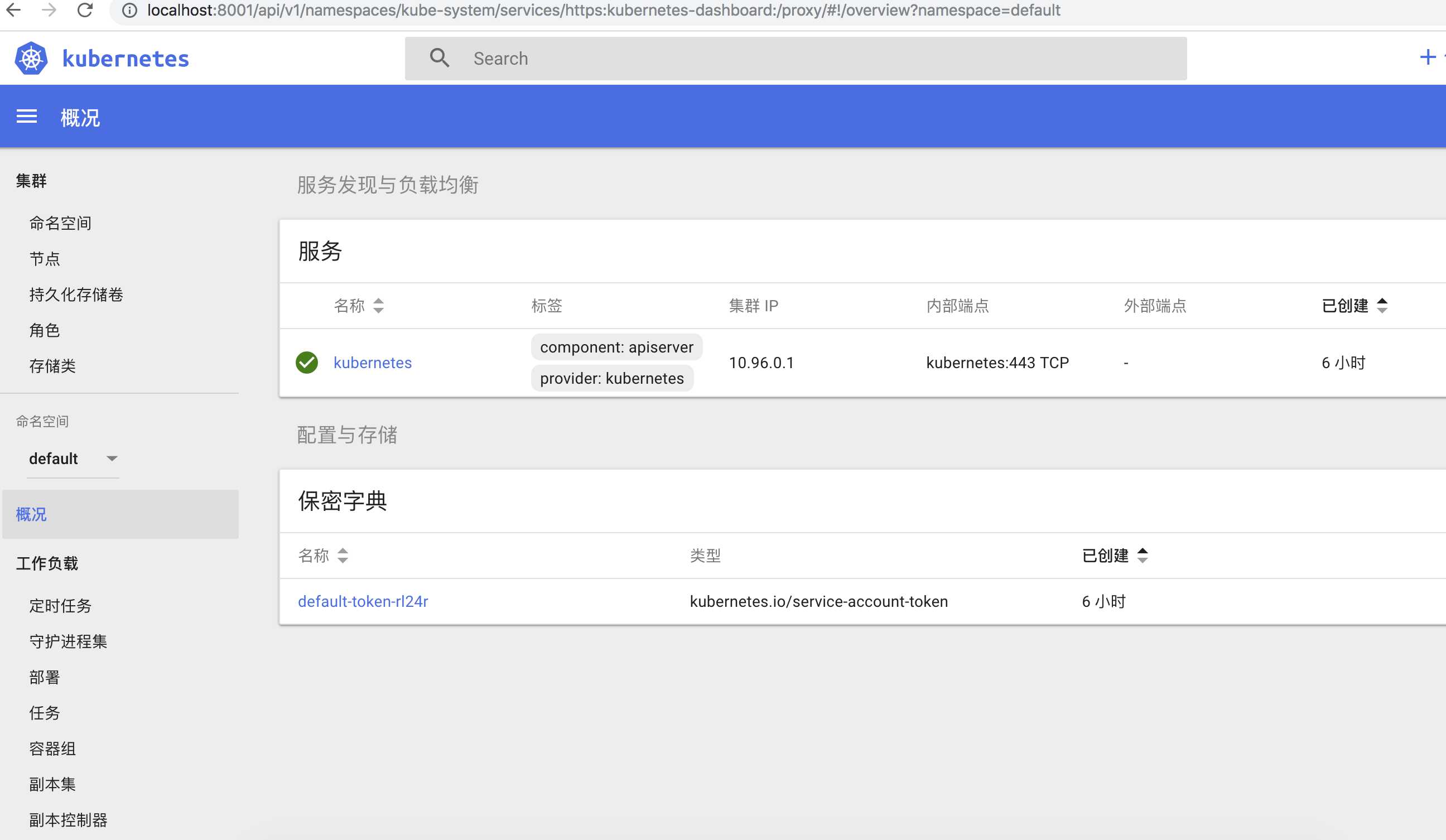The height and width of the screenshot is (840, 1446).
Task: Toggle the hamburger navigation menu
Action: [26, 117]
